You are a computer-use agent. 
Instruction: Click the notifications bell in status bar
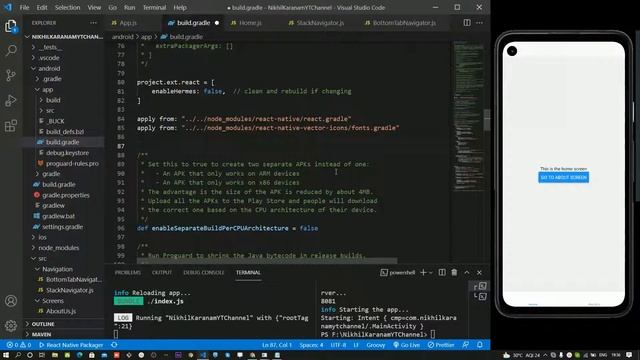[480, 345]
